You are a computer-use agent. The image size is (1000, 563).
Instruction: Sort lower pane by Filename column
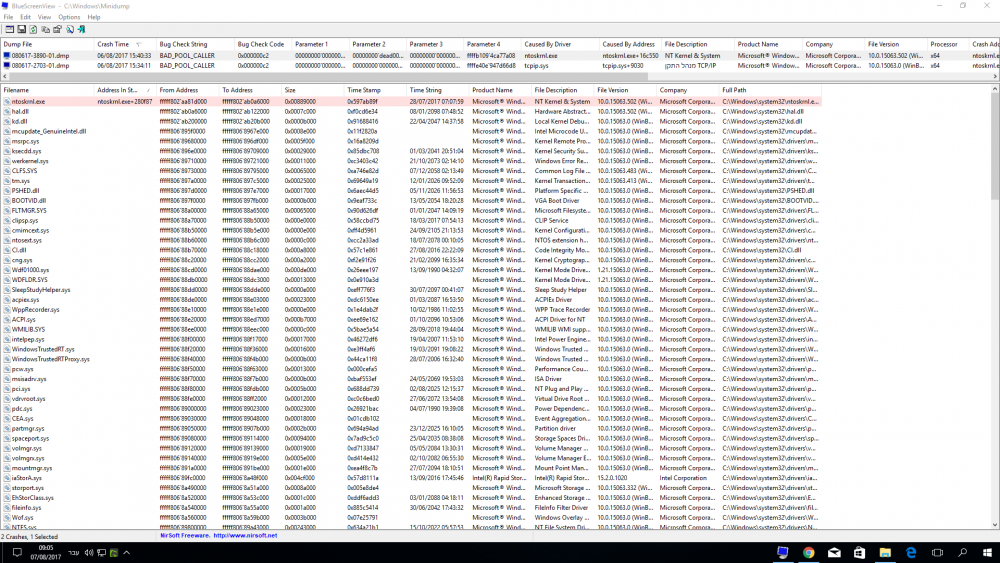click(x=47, y=91)
